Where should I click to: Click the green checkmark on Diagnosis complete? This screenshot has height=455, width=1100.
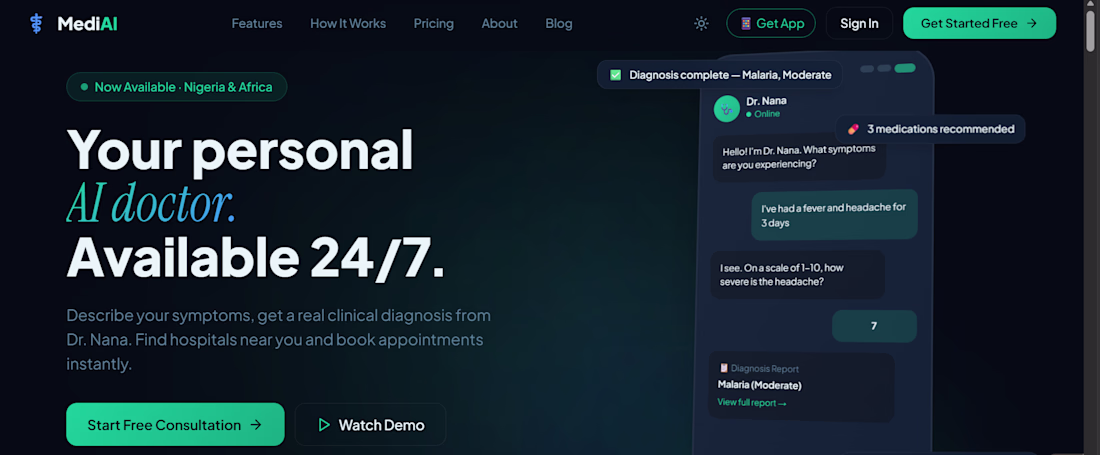615,75
